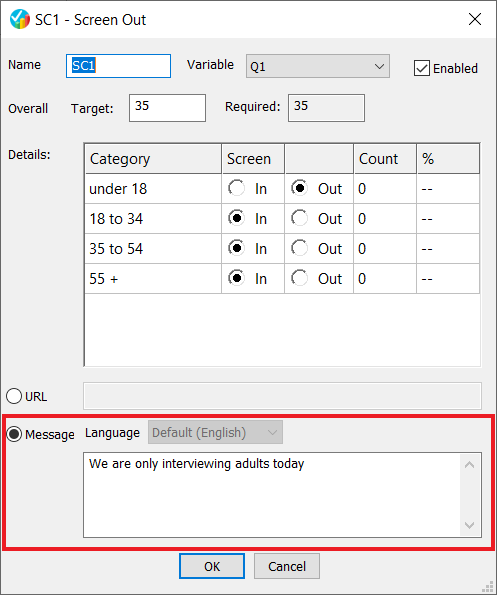Image resolution: width=497 pixels, height=595 pixels.
Task: Click the message box scroll down arrow
Action: point(470,525)
